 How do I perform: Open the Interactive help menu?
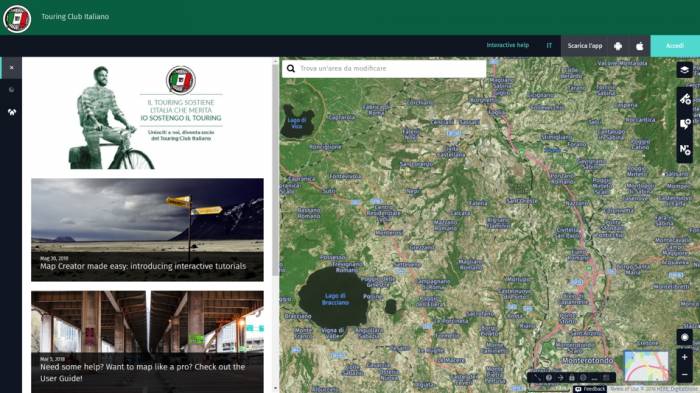tap(508, 46)
